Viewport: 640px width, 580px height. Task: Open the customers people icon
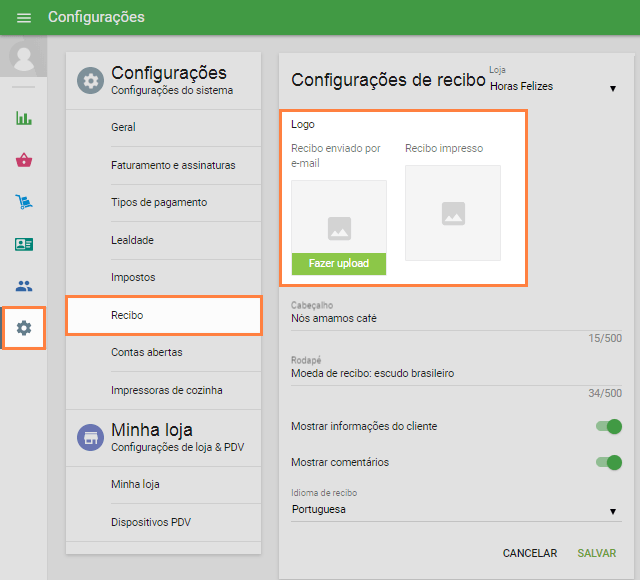(24, 286)
